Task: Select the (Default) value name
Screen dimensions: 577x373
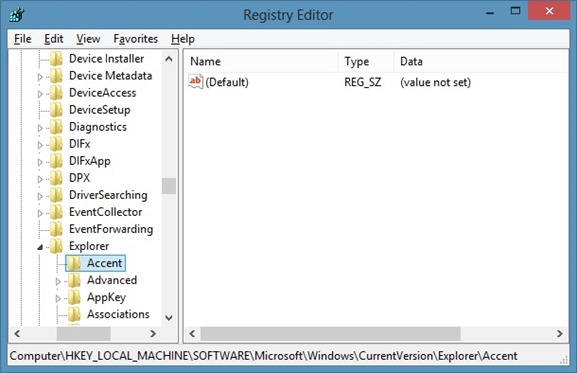Action: [227, 82]
